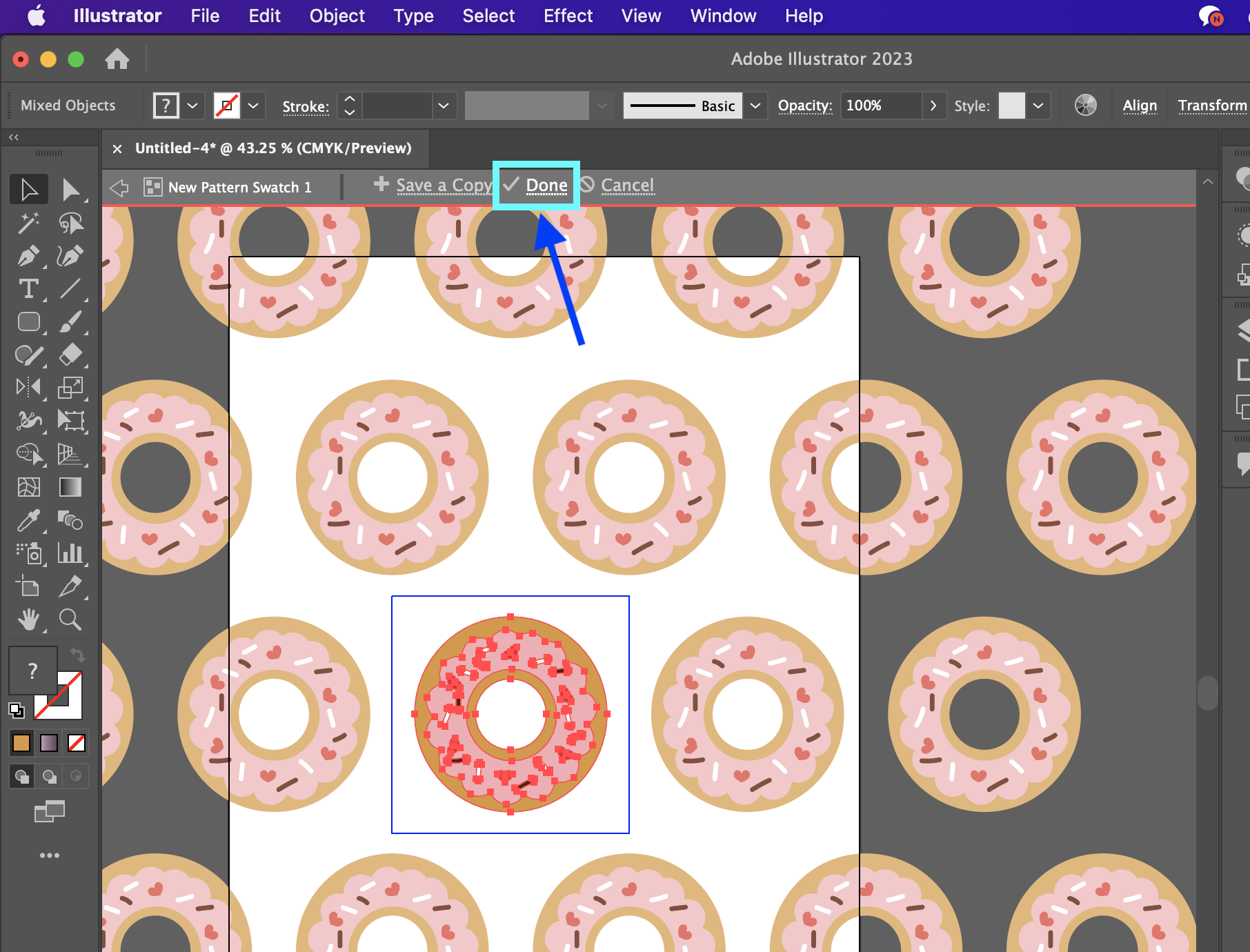
Task: Choose the Lasso tool
Action: [70, 223]
